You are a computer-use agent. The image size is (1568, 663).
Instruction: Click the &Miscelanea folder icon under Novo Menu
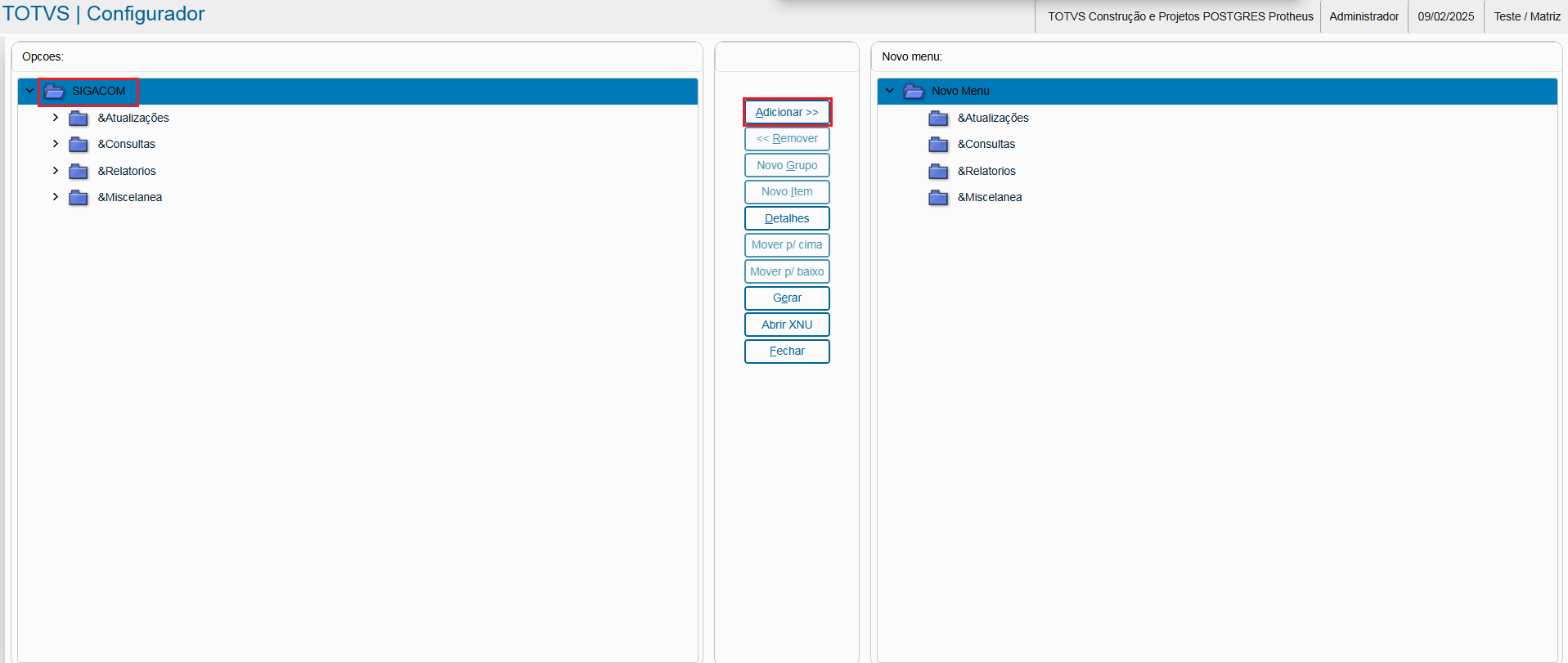coord(938,197)
